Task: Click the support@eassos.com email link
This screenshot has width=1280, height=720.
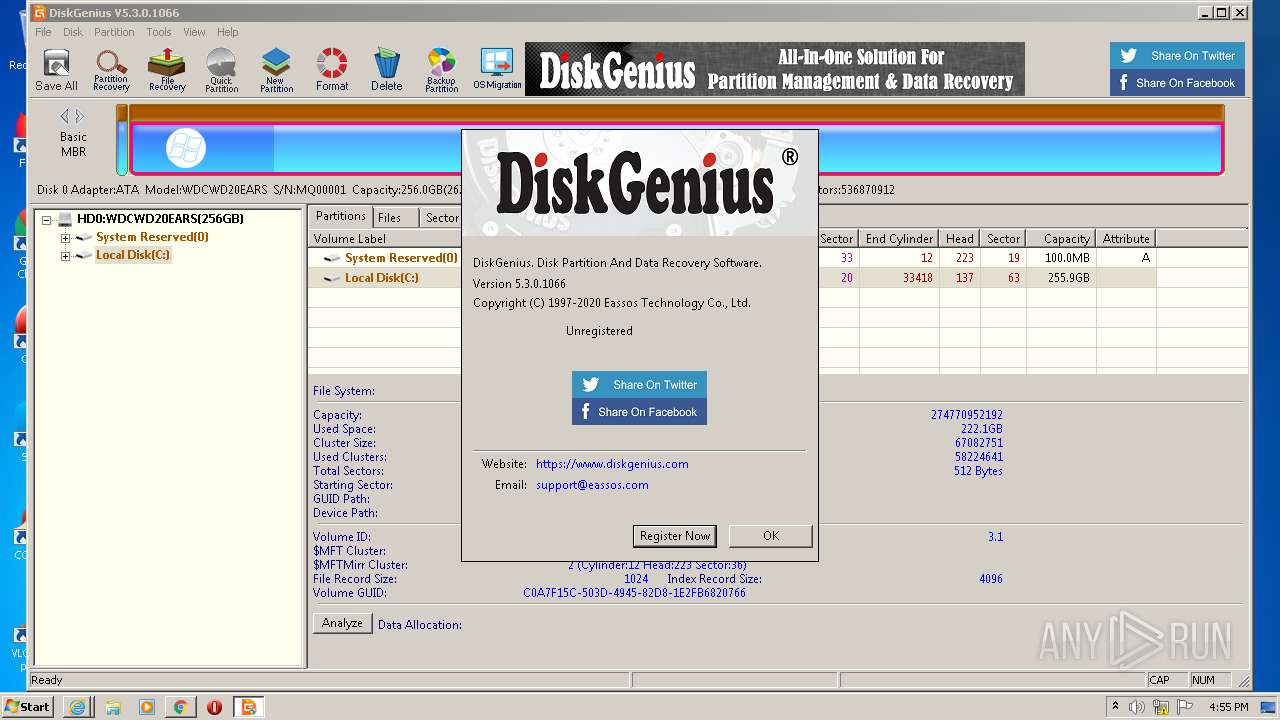Action: point(592,485)
